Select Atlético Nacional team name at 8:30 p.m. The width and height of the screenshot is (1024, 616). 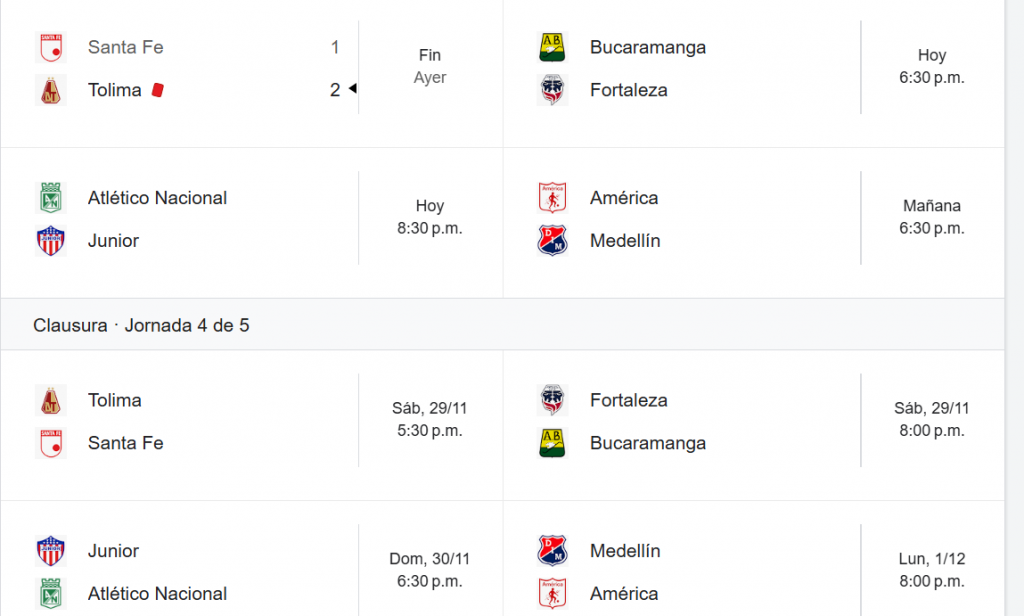click(157, 198)
